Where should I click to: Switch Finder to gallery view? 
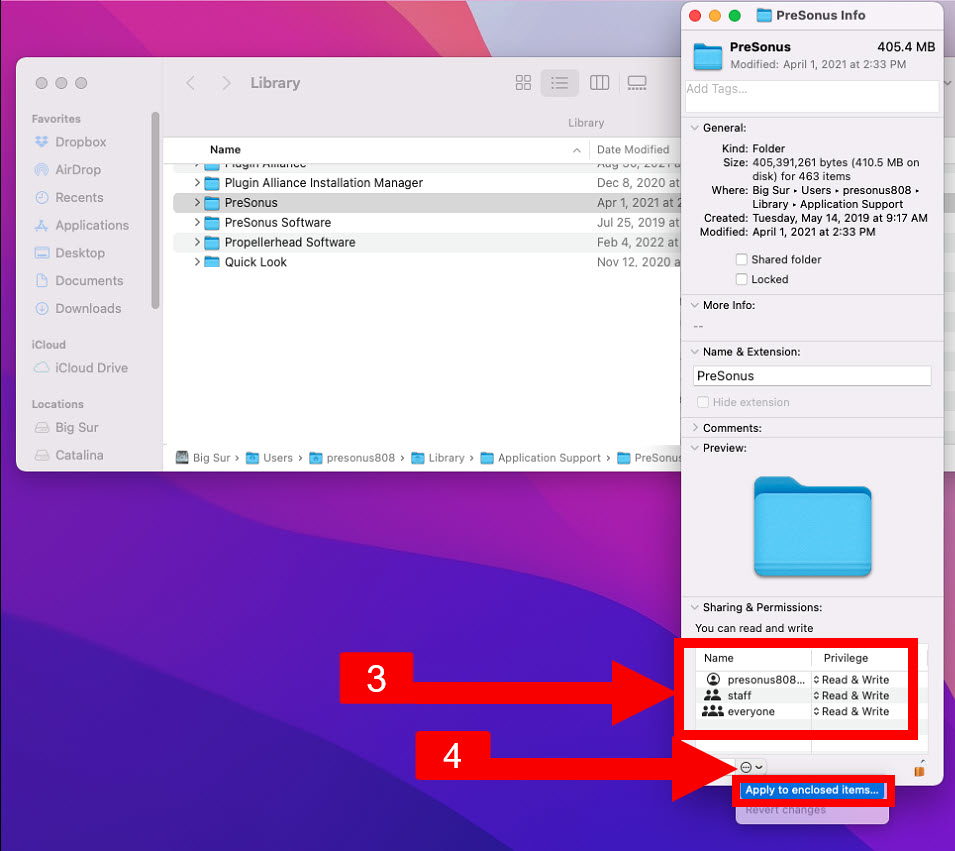pyautogui.click(x=636, y=83)
